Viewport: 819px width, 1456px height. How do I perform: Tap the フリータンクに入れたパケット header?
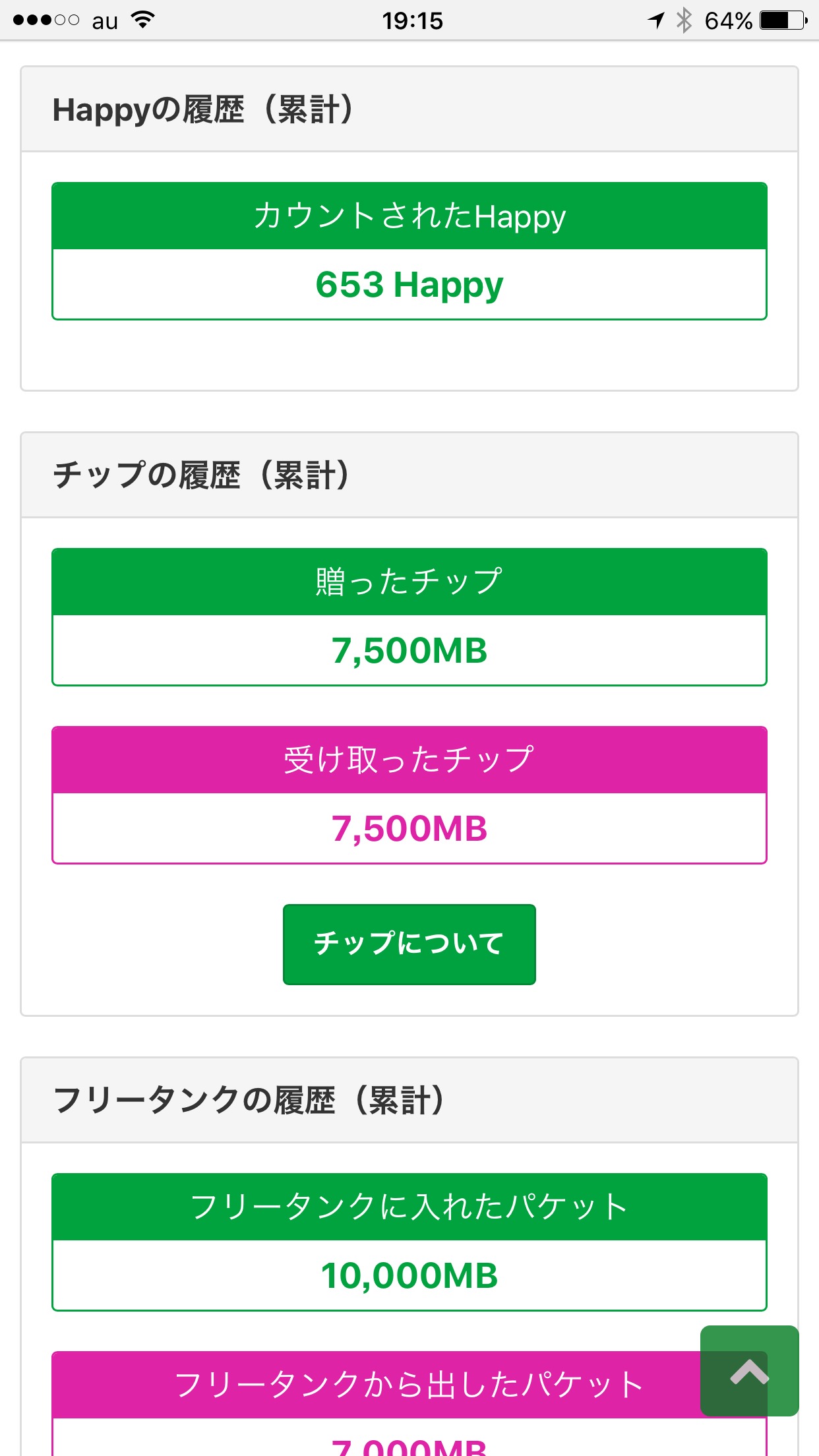point(409,1207)
